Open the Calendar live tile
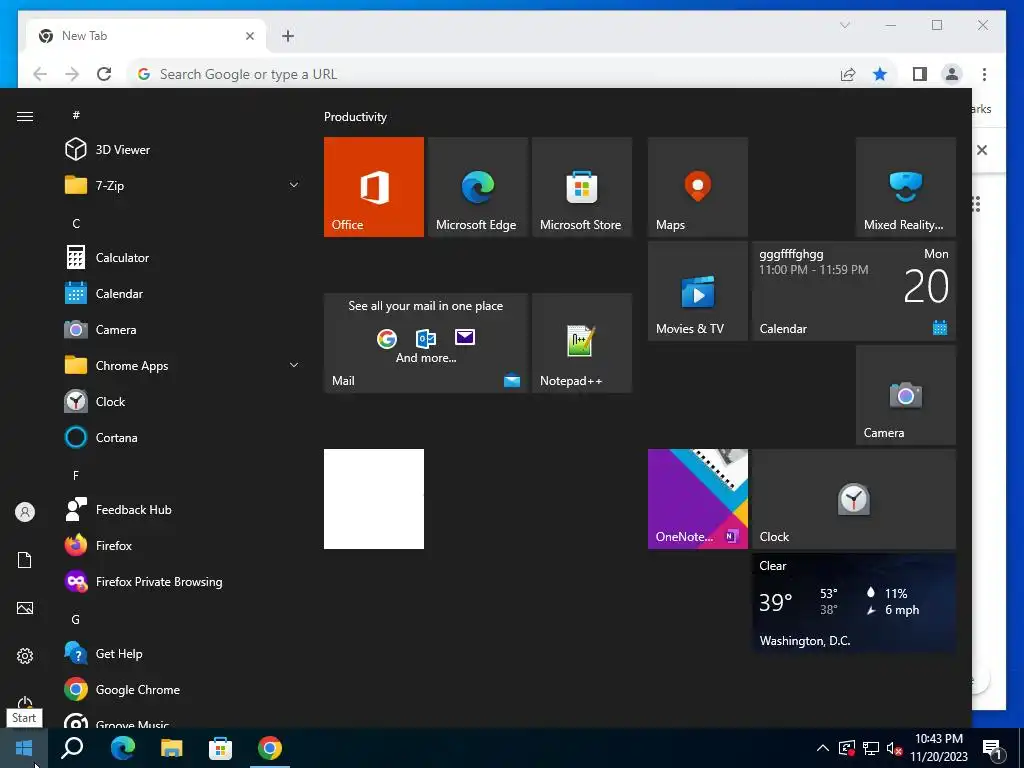The image size is (1024, 768). [854, 291]
